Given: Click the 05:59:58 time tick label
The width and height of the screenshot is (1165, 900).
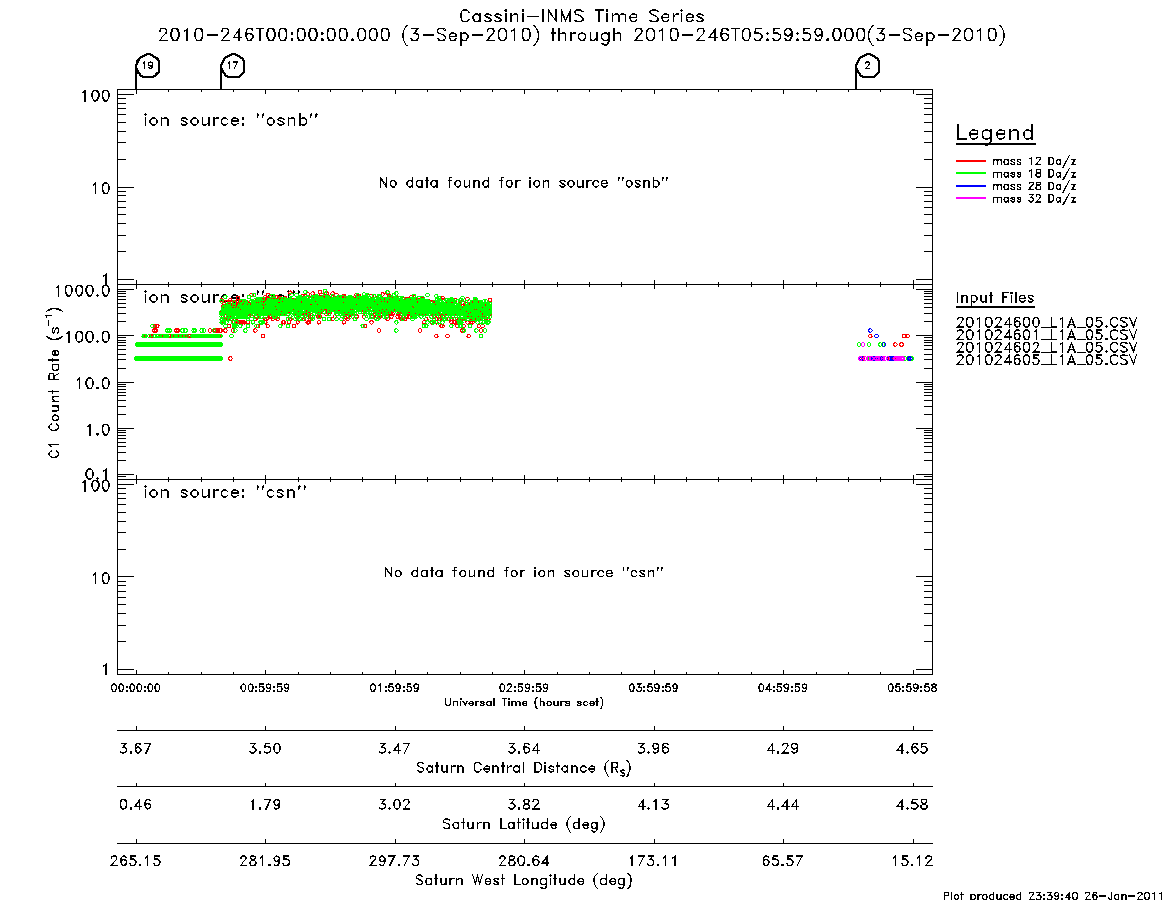Looking at the screenshot, I should 912,688.
